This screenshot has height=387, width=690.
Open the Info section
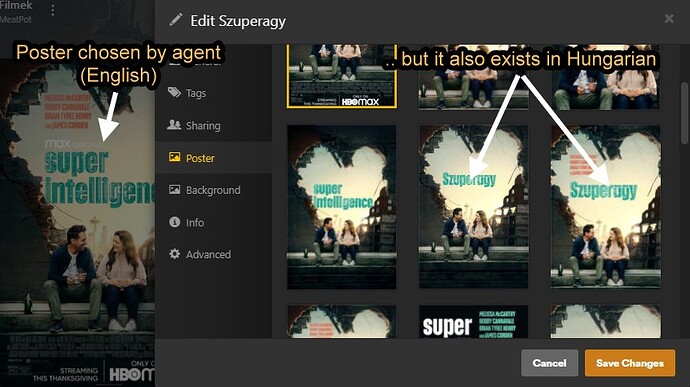(213, 222)
